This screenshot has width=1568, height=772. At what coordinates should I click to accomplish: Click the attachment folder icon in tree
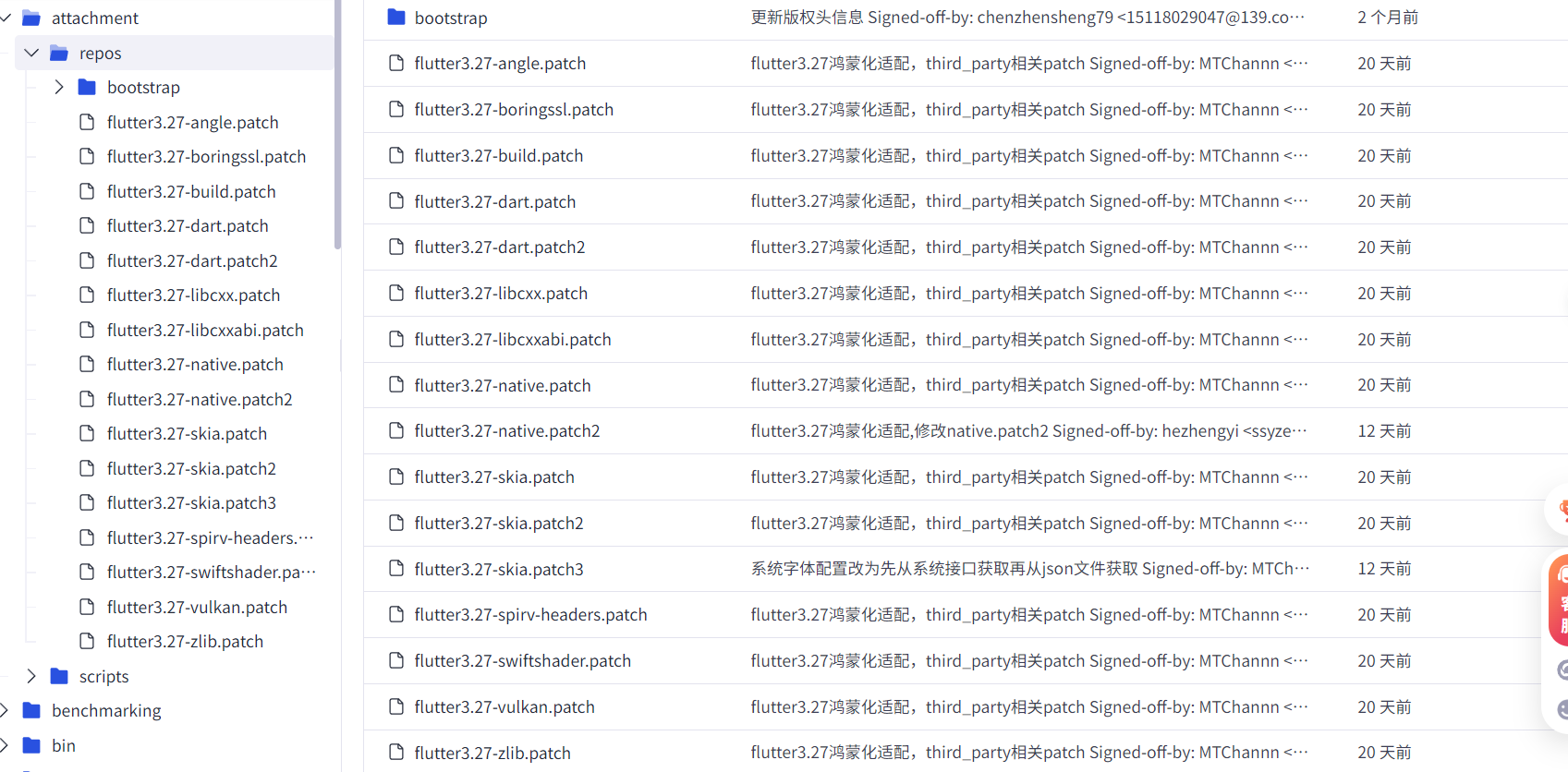(31, 18)
